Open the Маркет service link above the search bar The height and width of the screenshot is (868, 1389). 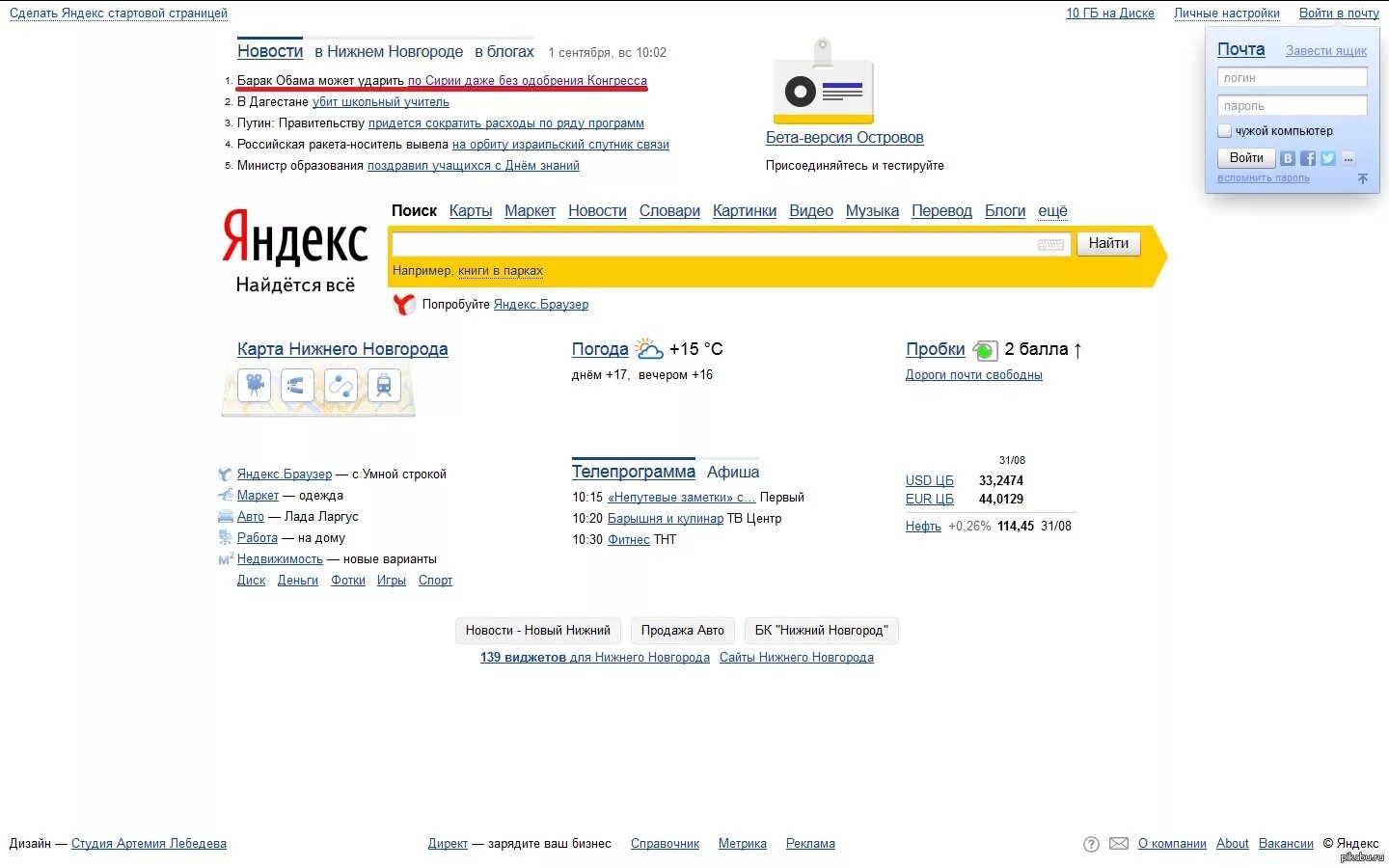[530, 211]
